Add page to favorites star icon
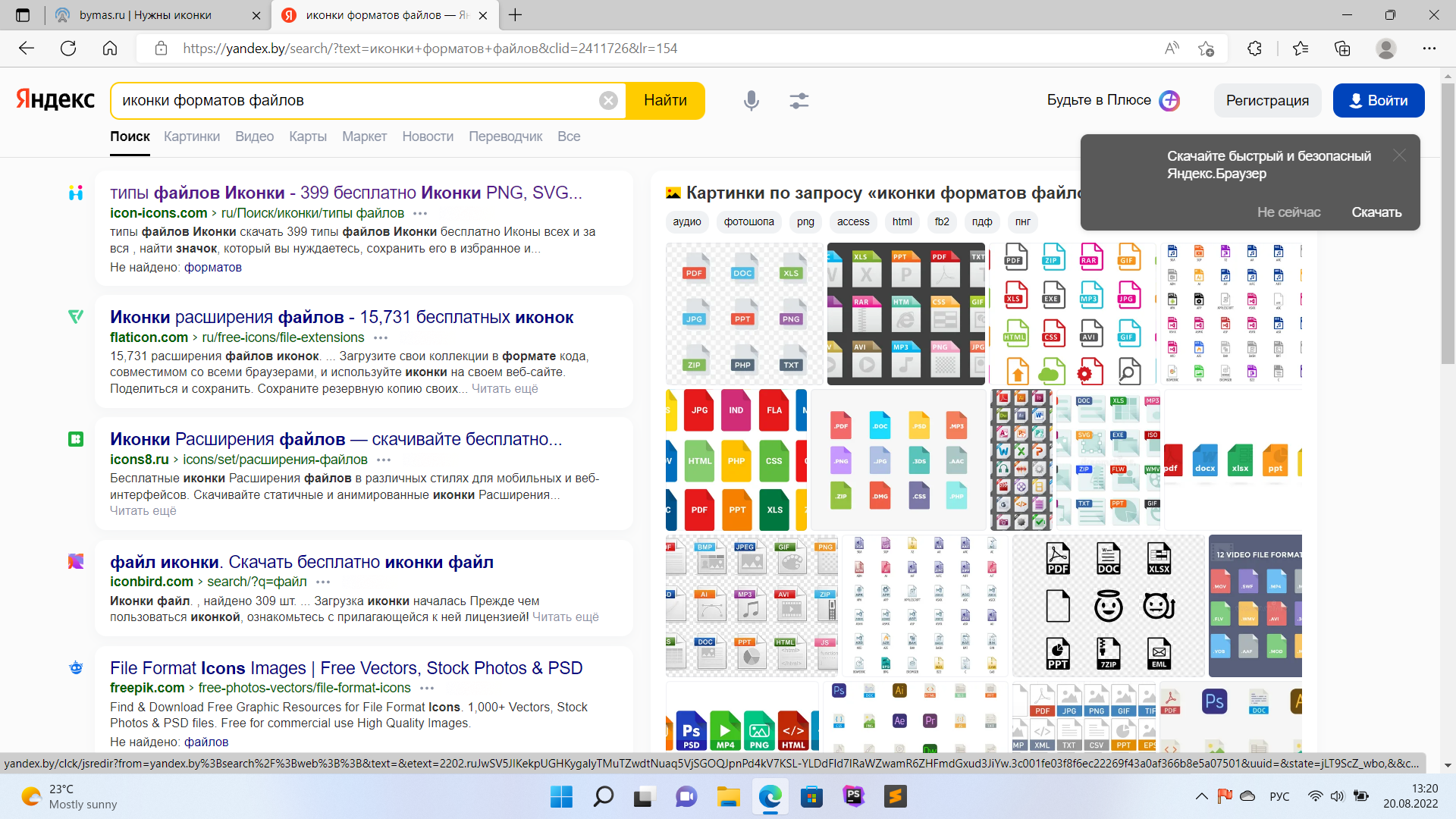The width and height of the screenshot is (1456, 819). pos(1206,49)
